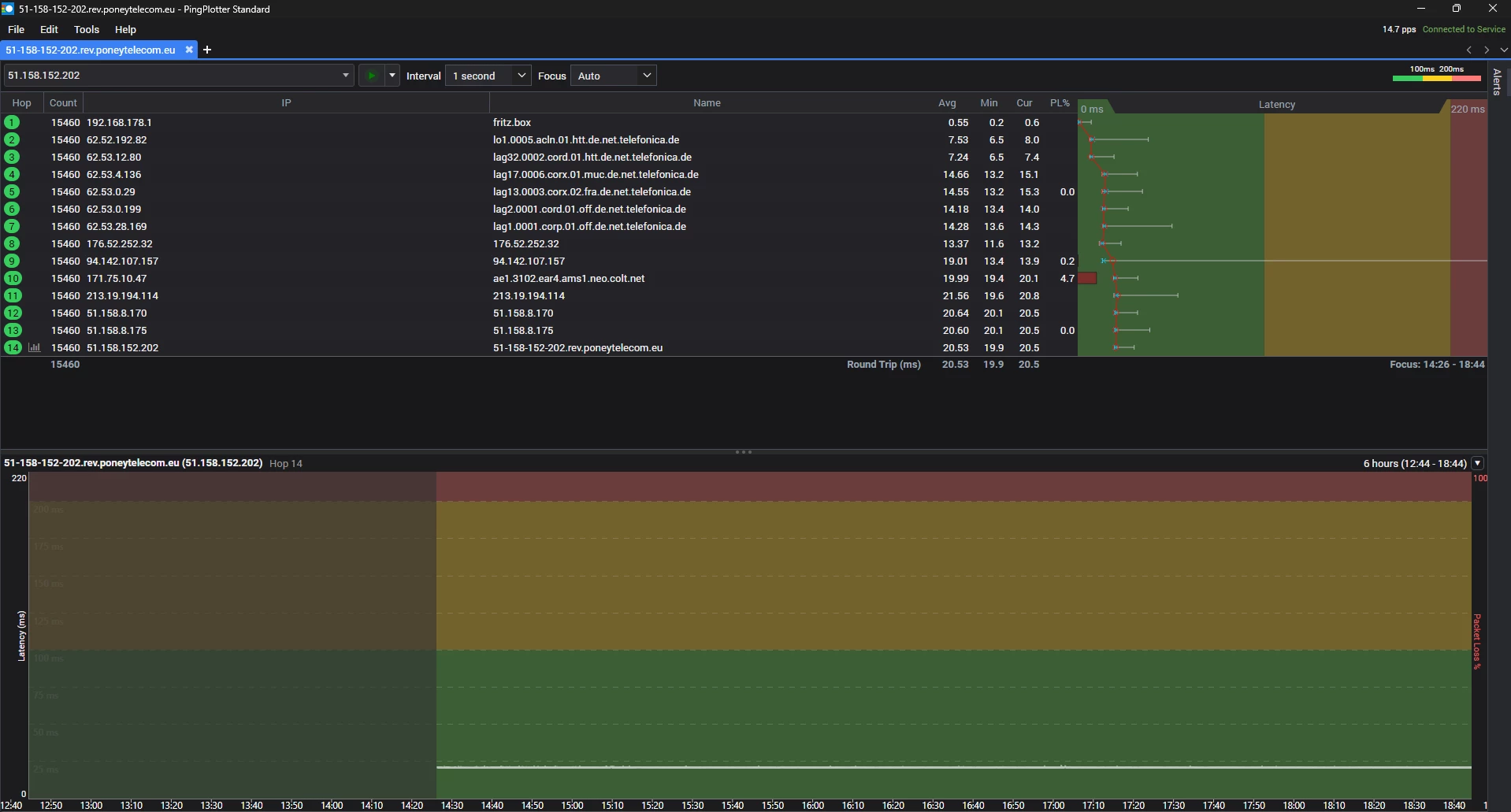This screenshot has width=1511, height=812.
Task: Close the poneytelecom.eu target tab
Action: [x=189, y=50]
